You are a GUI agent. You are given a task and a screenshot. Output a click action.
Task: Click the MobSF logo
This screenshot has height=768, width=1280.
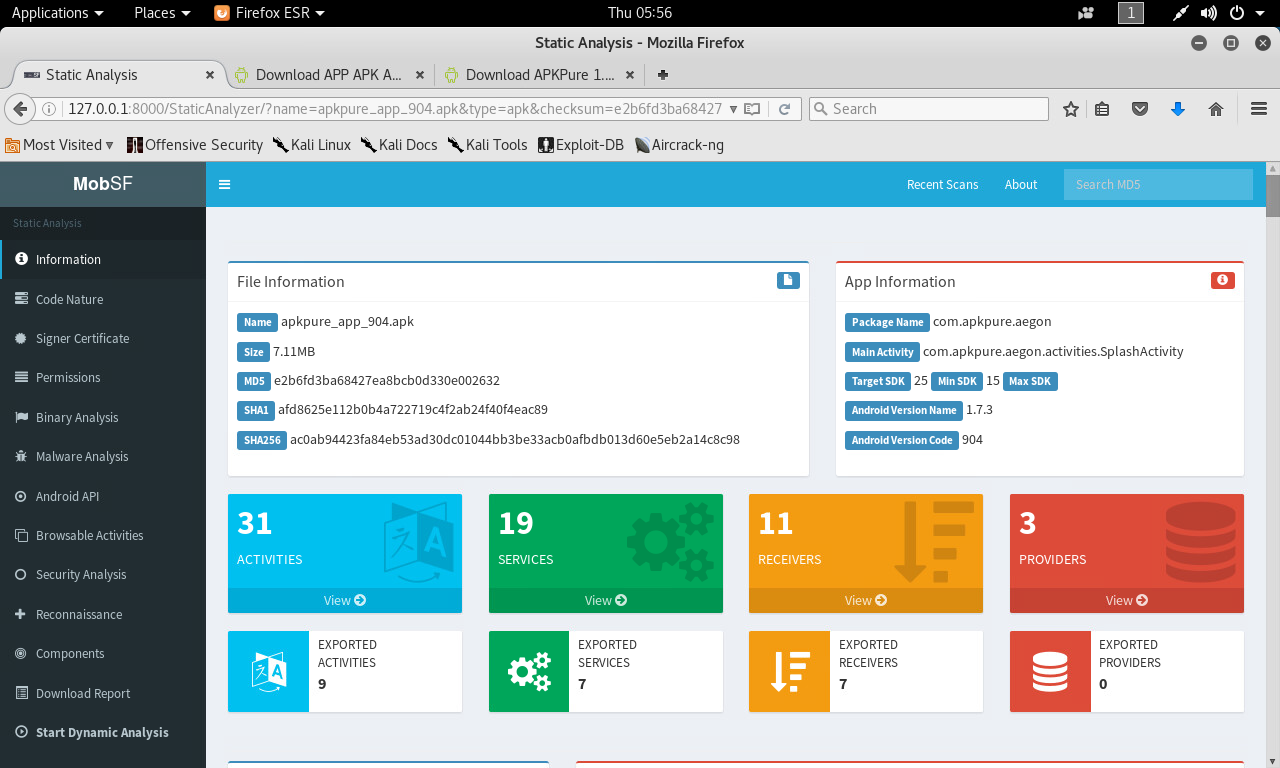(103, 184)
